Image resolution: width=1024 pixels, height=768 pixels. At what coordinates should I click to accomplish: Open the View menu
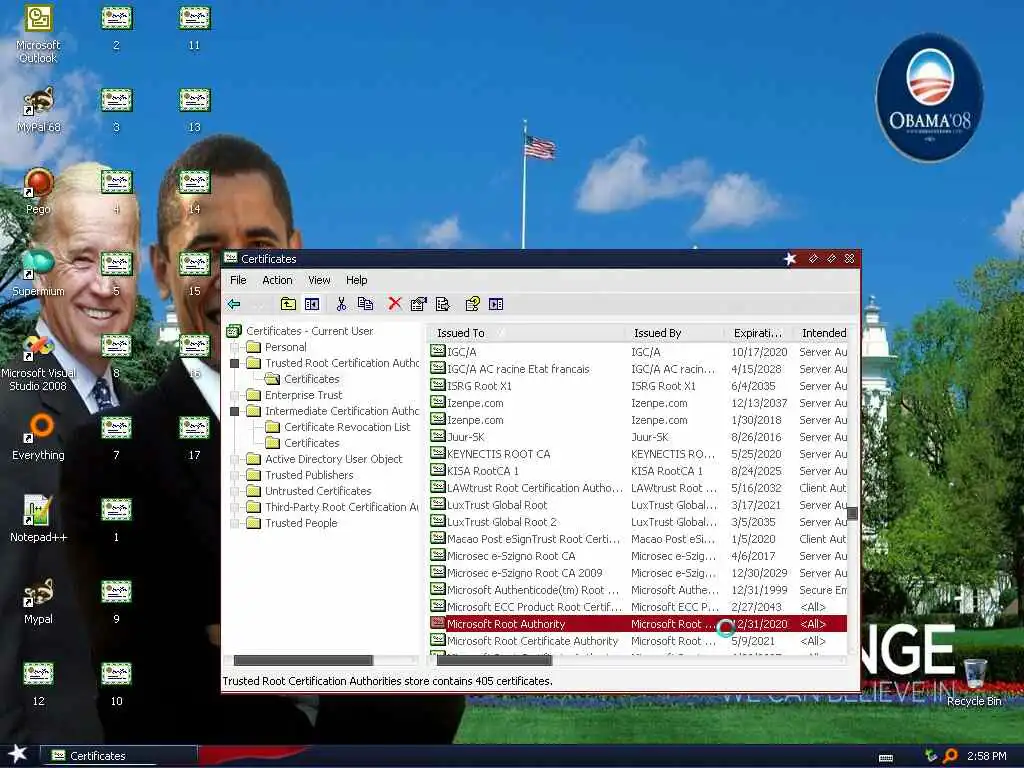point(319,280)
